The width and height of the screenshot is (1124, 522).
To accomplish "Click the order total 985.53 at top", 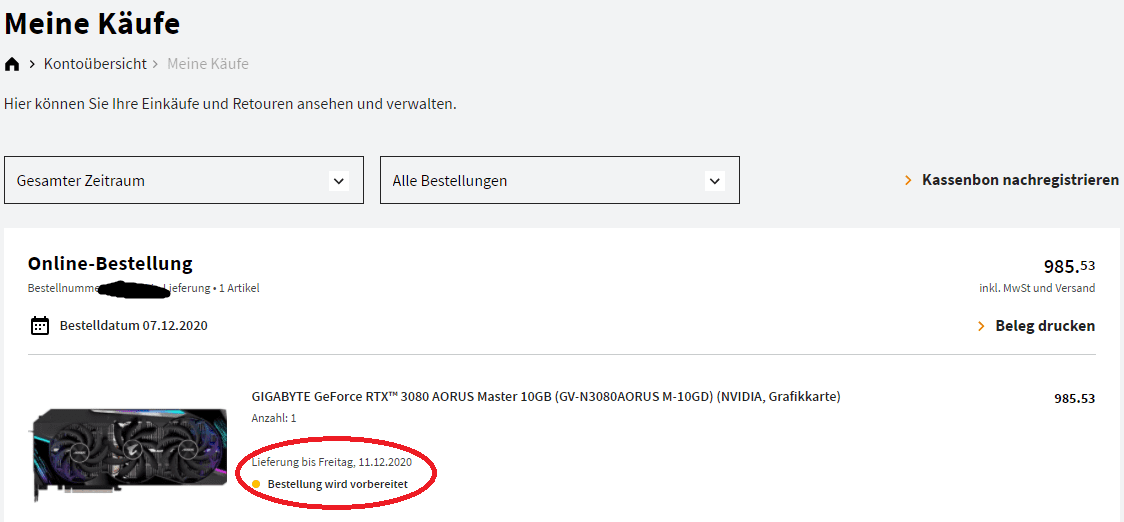I will [1070, 266].
